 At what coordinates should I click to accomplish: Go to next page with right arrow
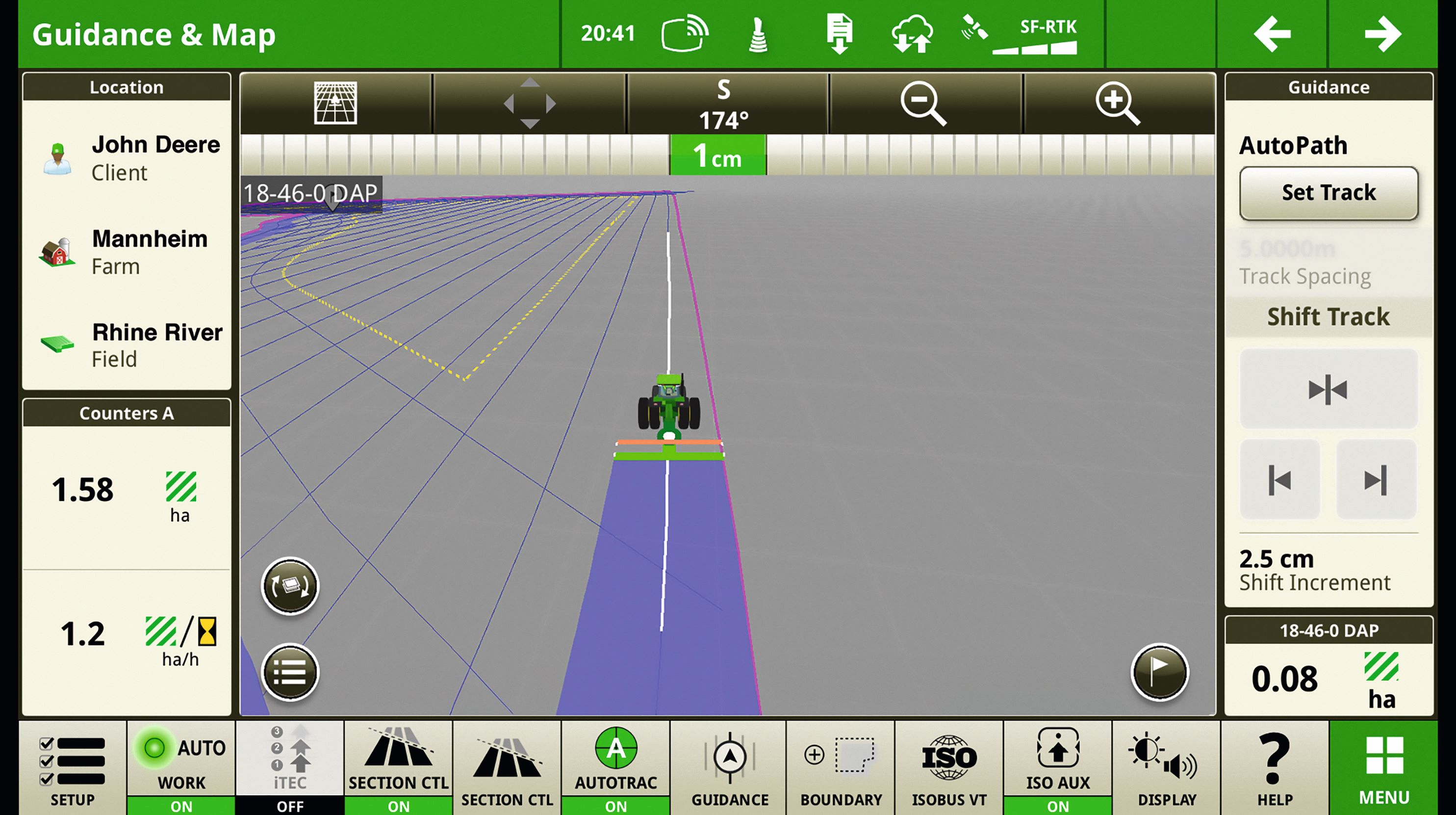pyautogui.click(x=1382, y=34)
